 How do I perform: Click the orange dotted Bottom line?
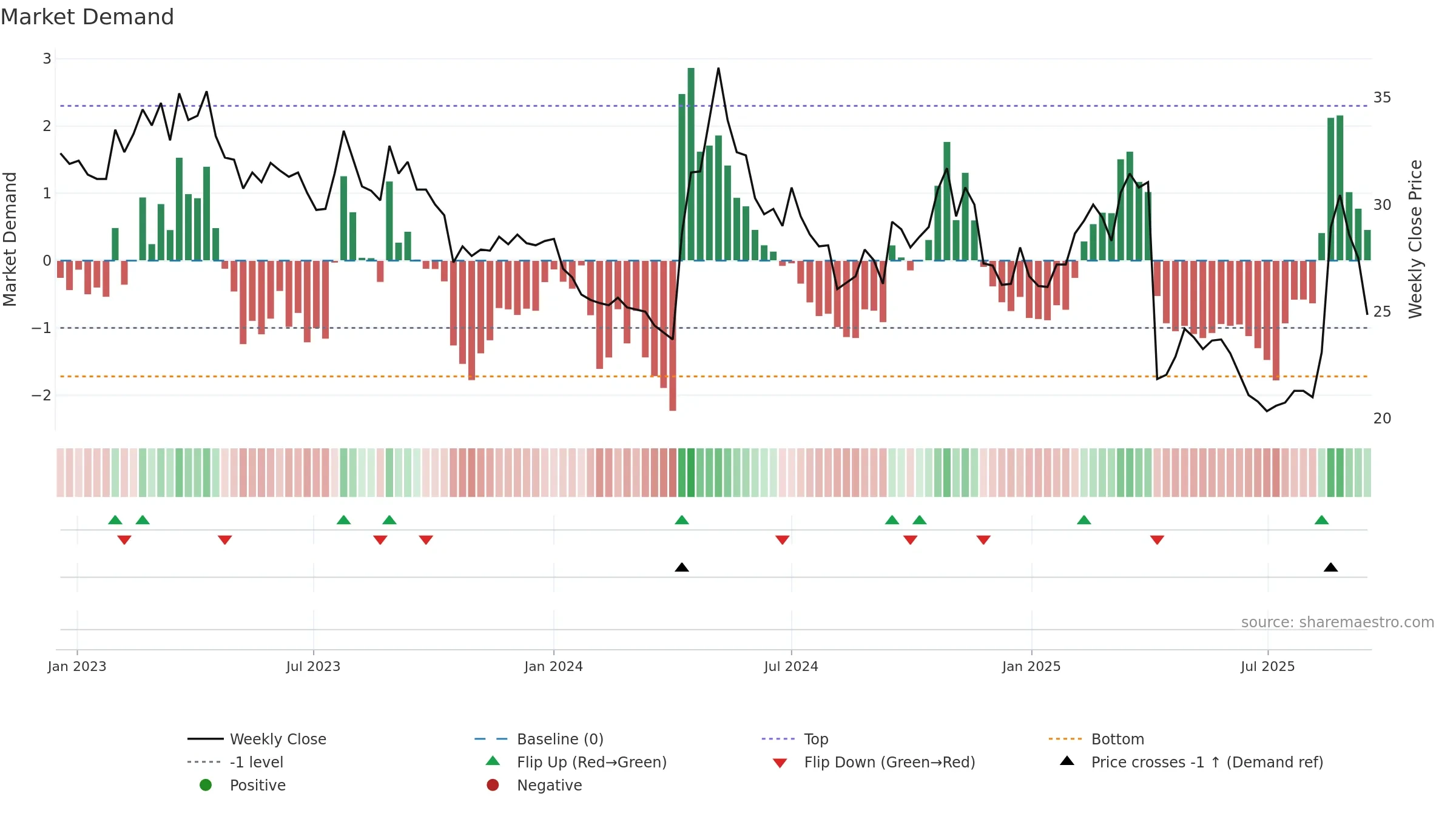[714, 377]
